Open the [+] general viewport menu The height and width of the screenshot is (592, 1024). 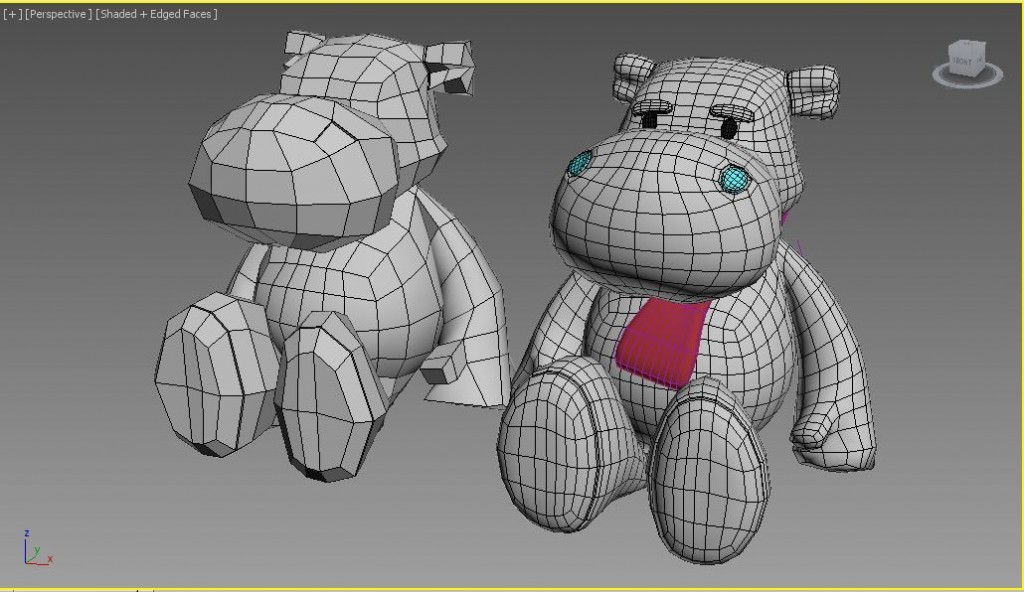tap(10, 14)
